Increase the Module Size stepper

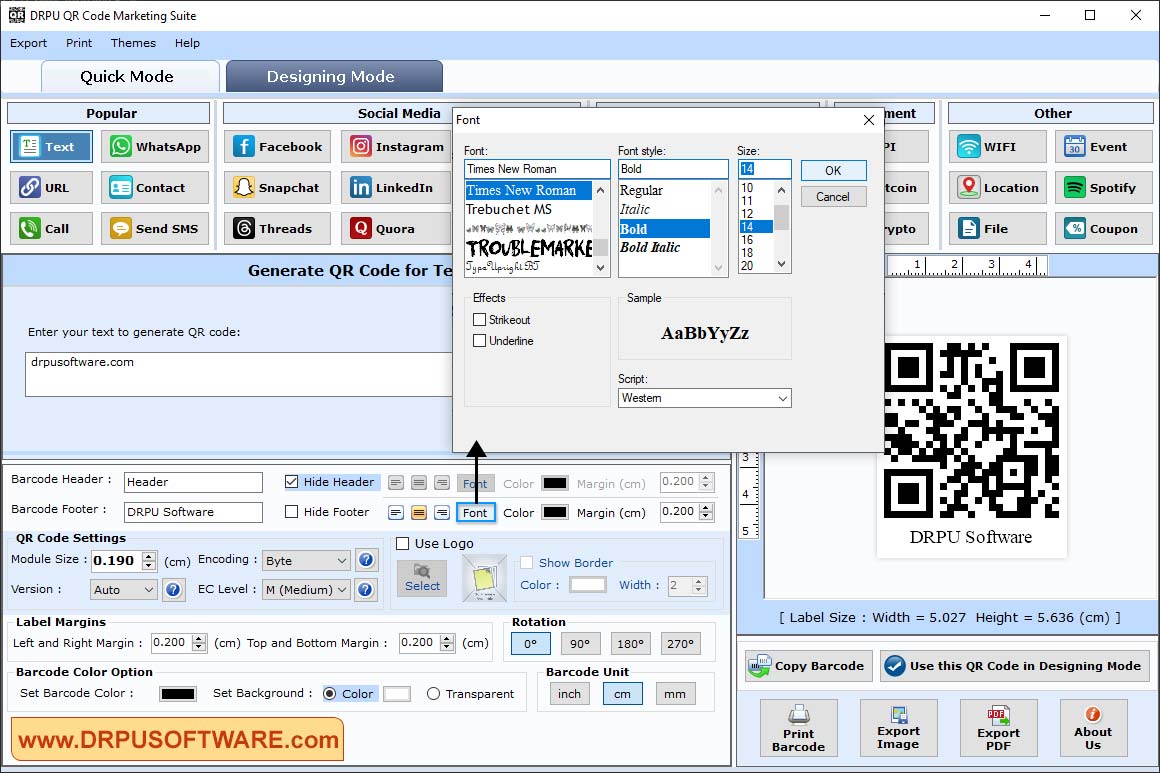click(149, 556)
